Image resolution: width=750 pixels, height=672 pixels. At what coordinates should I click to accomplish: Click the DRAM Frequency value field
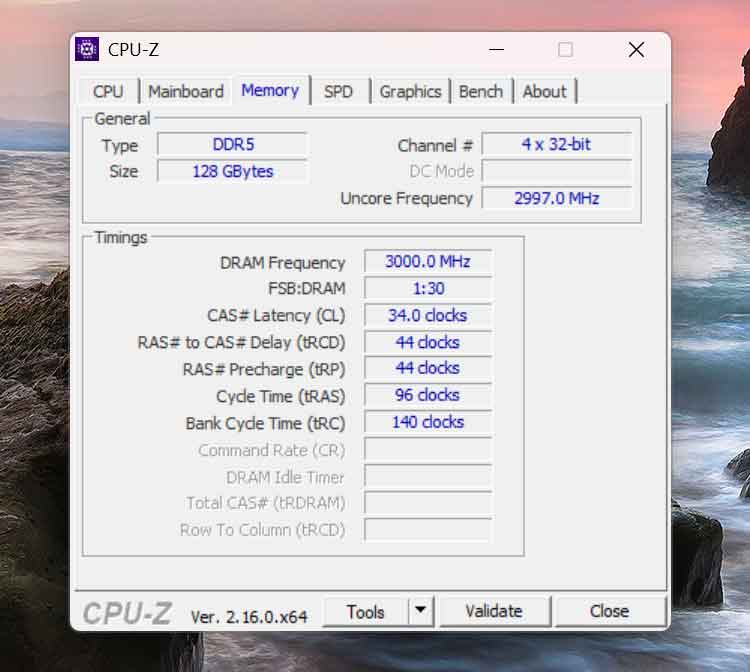pos(428,262)
